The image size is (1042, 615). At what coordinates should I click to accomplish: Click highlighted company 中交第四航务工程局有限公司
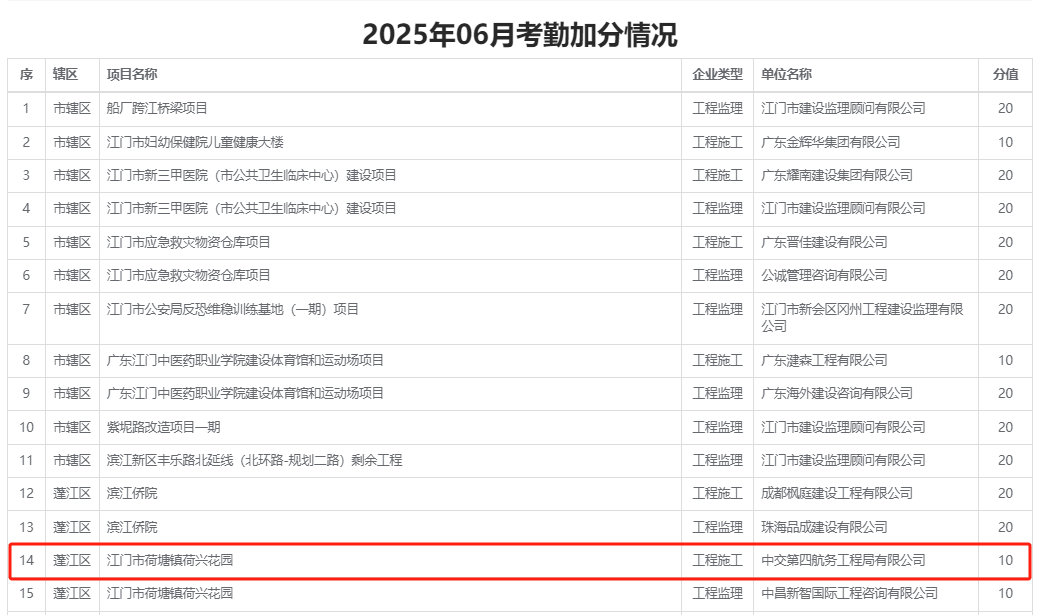[843, 560]
